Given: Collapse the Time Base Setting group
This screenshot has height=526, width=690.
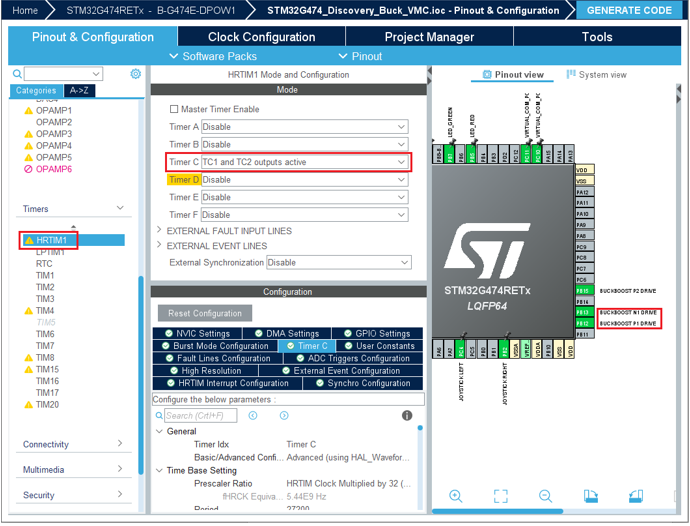Looking at the screenshot, I should (159, 471).
